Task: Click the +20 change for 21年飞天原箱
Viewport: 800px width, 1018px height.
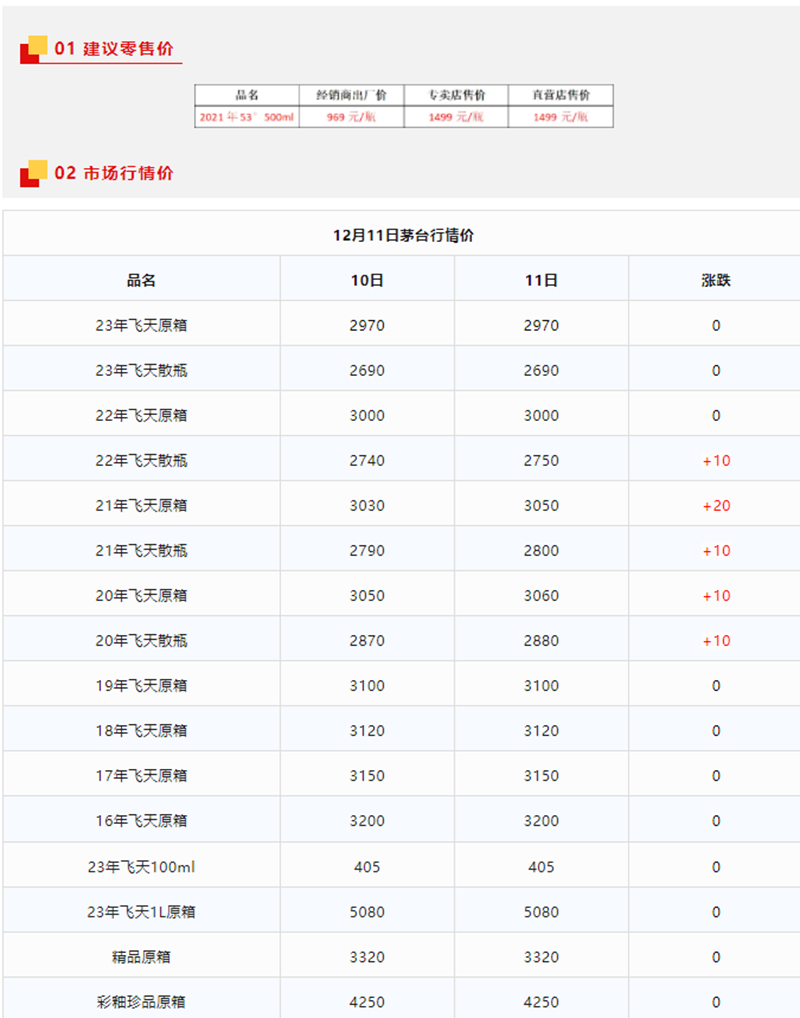Action: [716, 506]
